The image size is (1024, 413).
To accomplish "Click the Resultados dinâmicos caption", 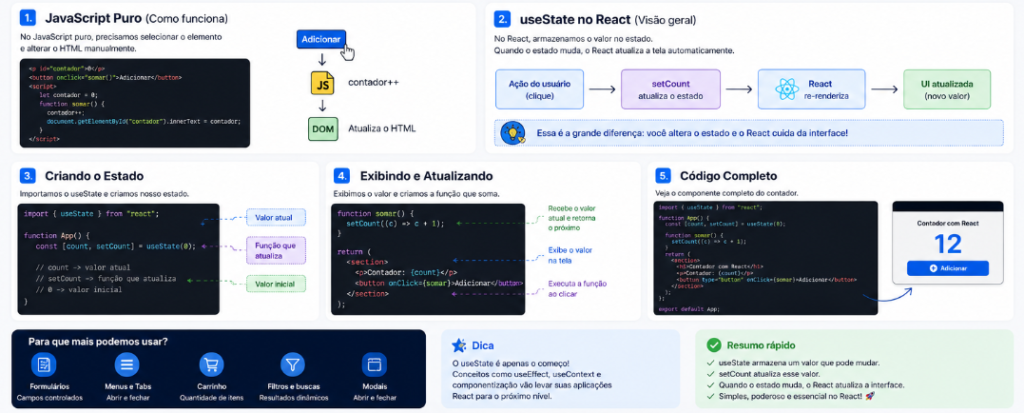I will [x=294, y=397].
